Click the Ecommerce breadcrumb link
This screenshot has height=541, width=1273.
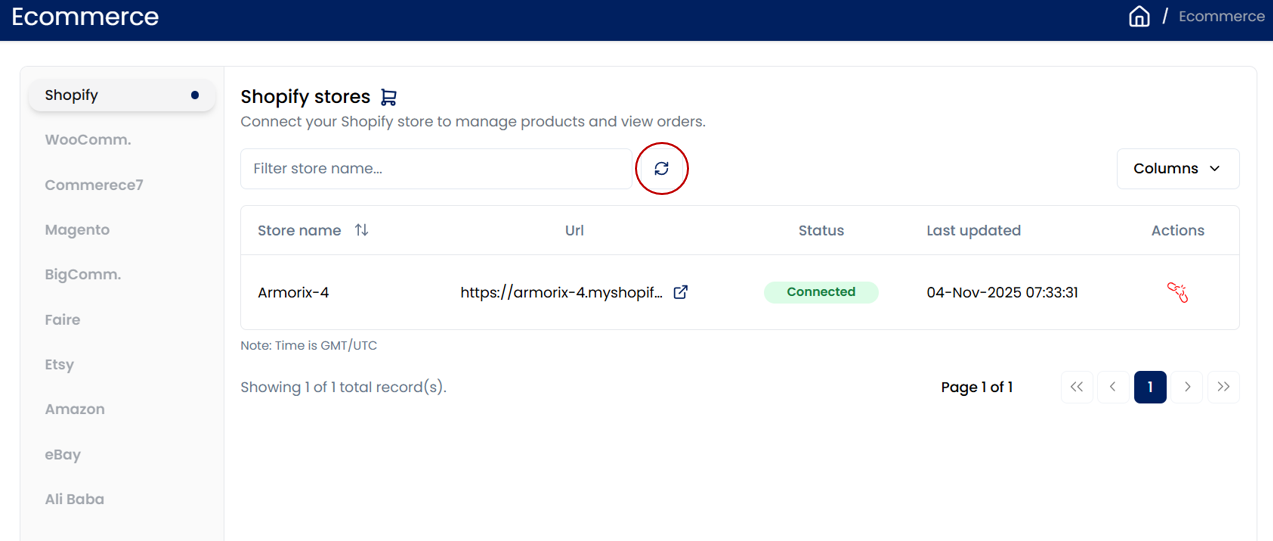pos(1221,17)
